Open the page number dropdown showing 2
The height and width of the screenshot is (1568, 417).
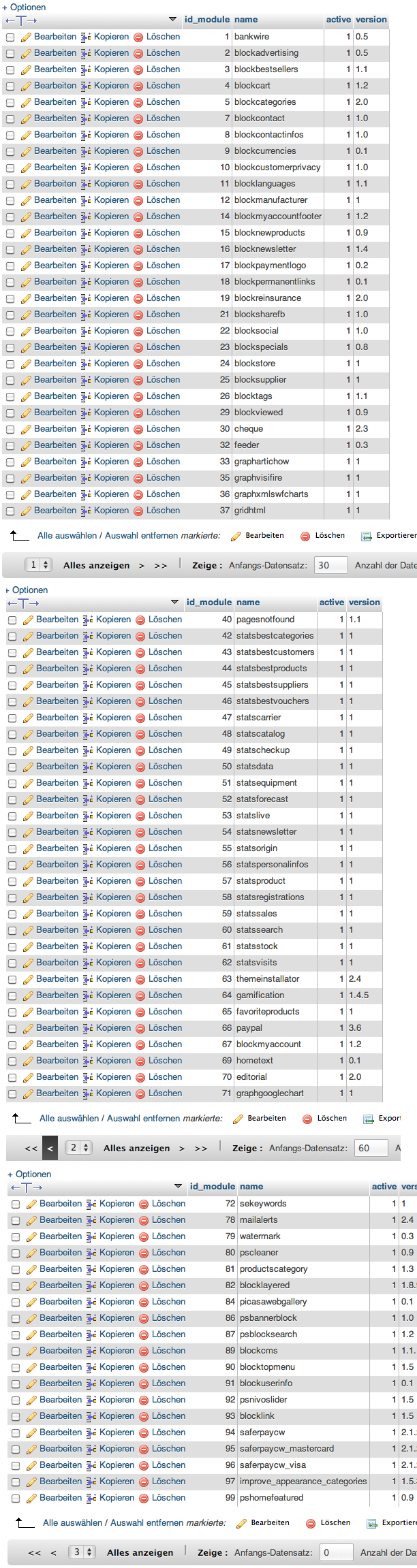[x=79, y=1147]
